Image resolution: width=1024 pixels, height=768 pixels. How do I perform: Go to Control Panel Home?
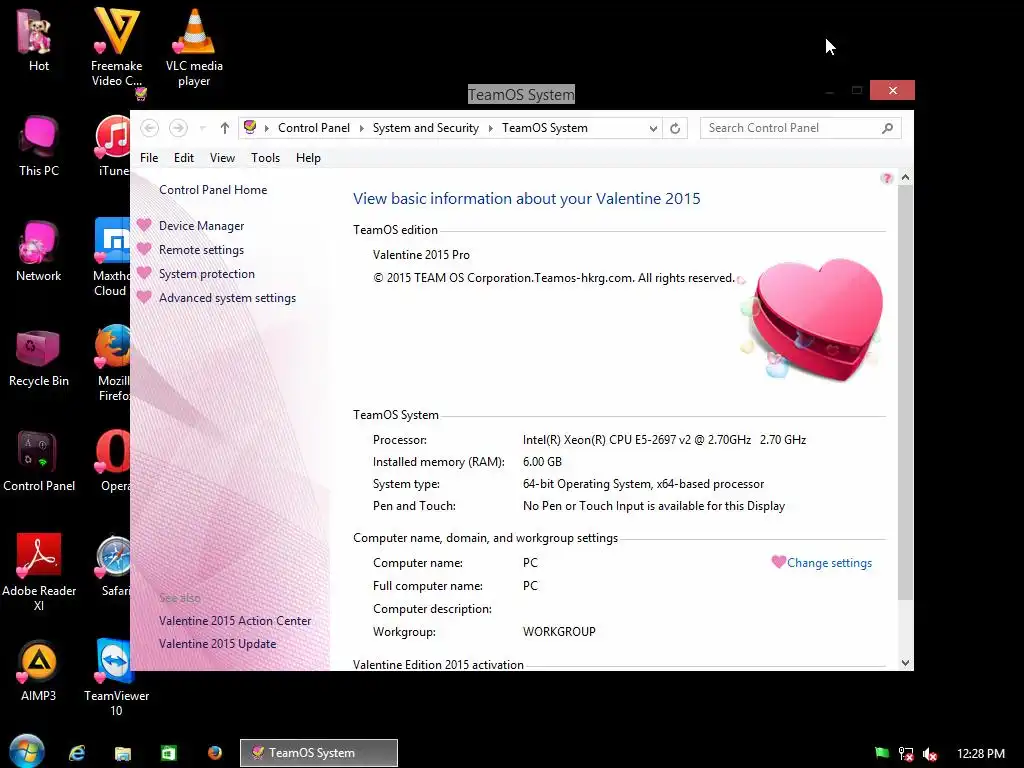tap(213, 189)
